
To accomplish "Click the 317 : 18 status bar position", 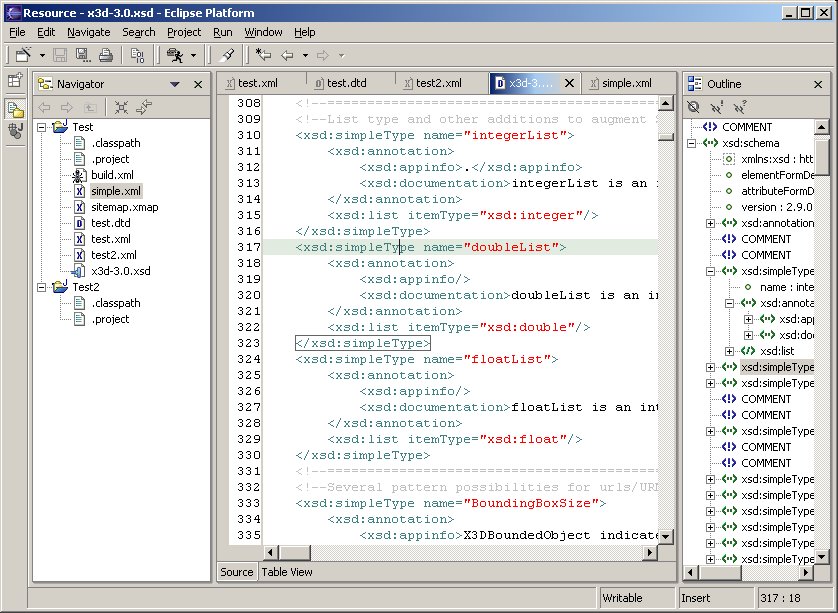I will click(780, 598).
